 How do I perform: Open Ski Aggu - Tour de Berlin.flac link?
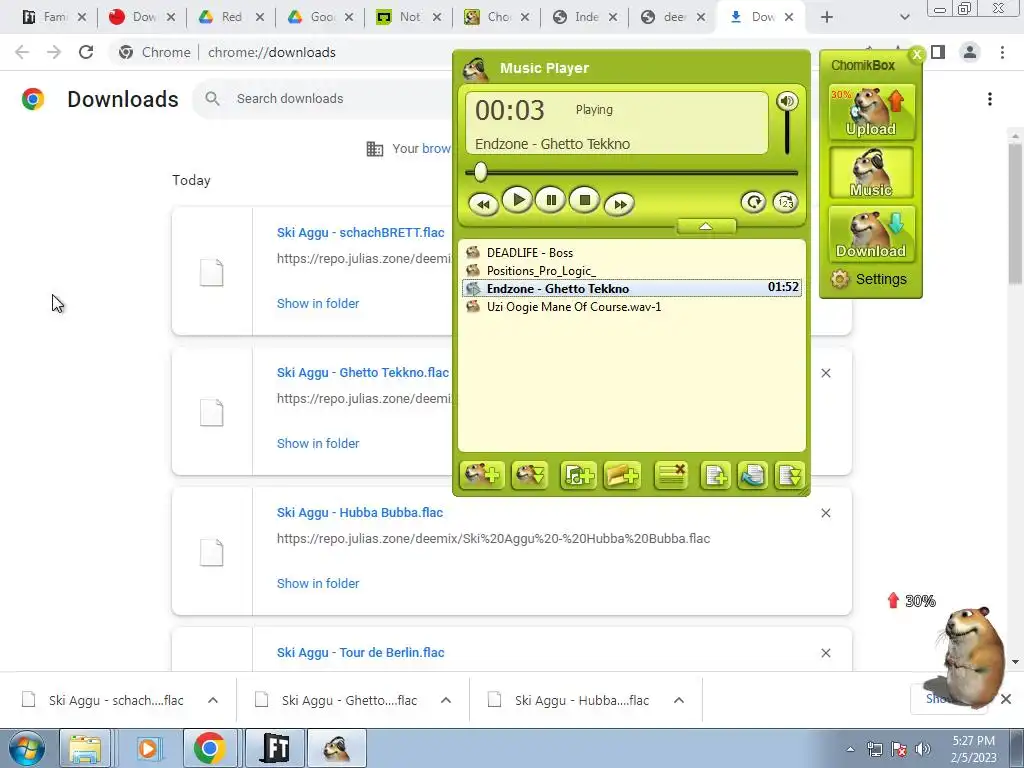pos(360,652)
